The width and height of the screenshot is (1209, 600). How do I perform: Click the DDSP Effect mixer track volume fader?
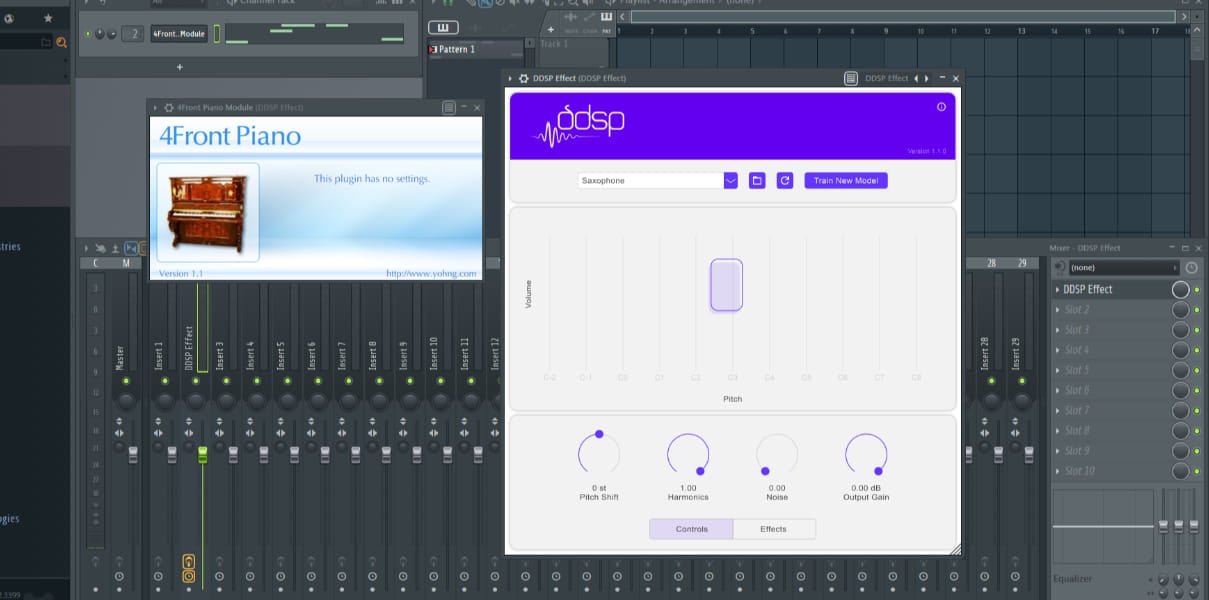(203, 455)
